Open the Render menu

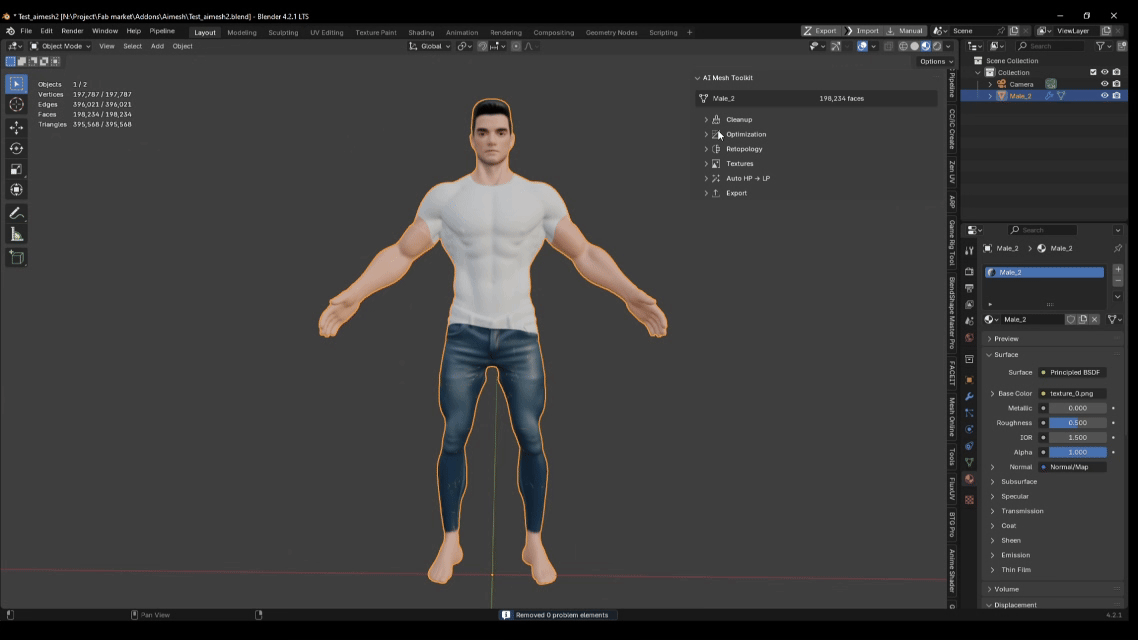pyautogui.click(x=72, y=31)
